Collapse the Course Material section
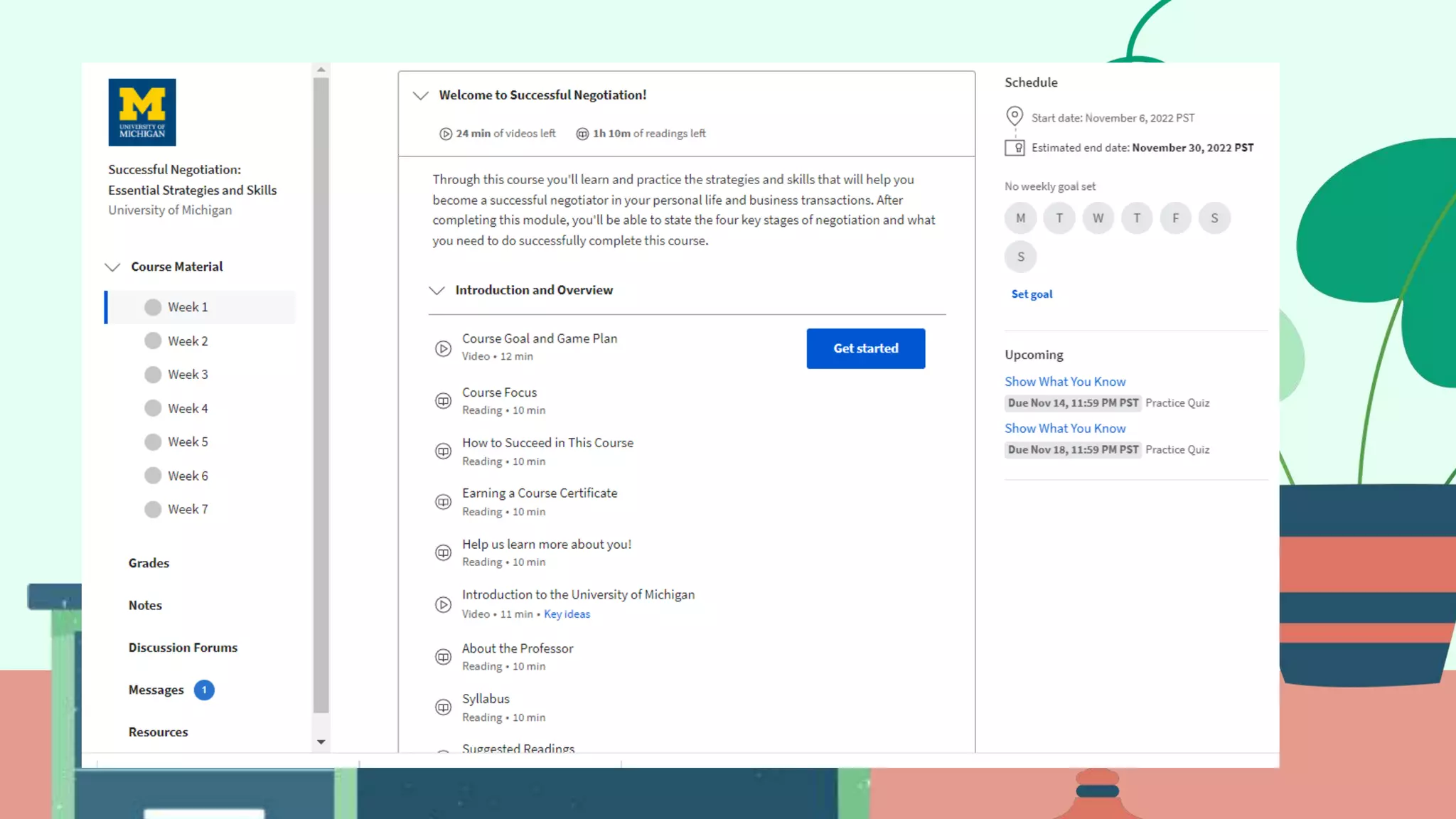This screenshot has height=819, width=1456. [112, 267]
